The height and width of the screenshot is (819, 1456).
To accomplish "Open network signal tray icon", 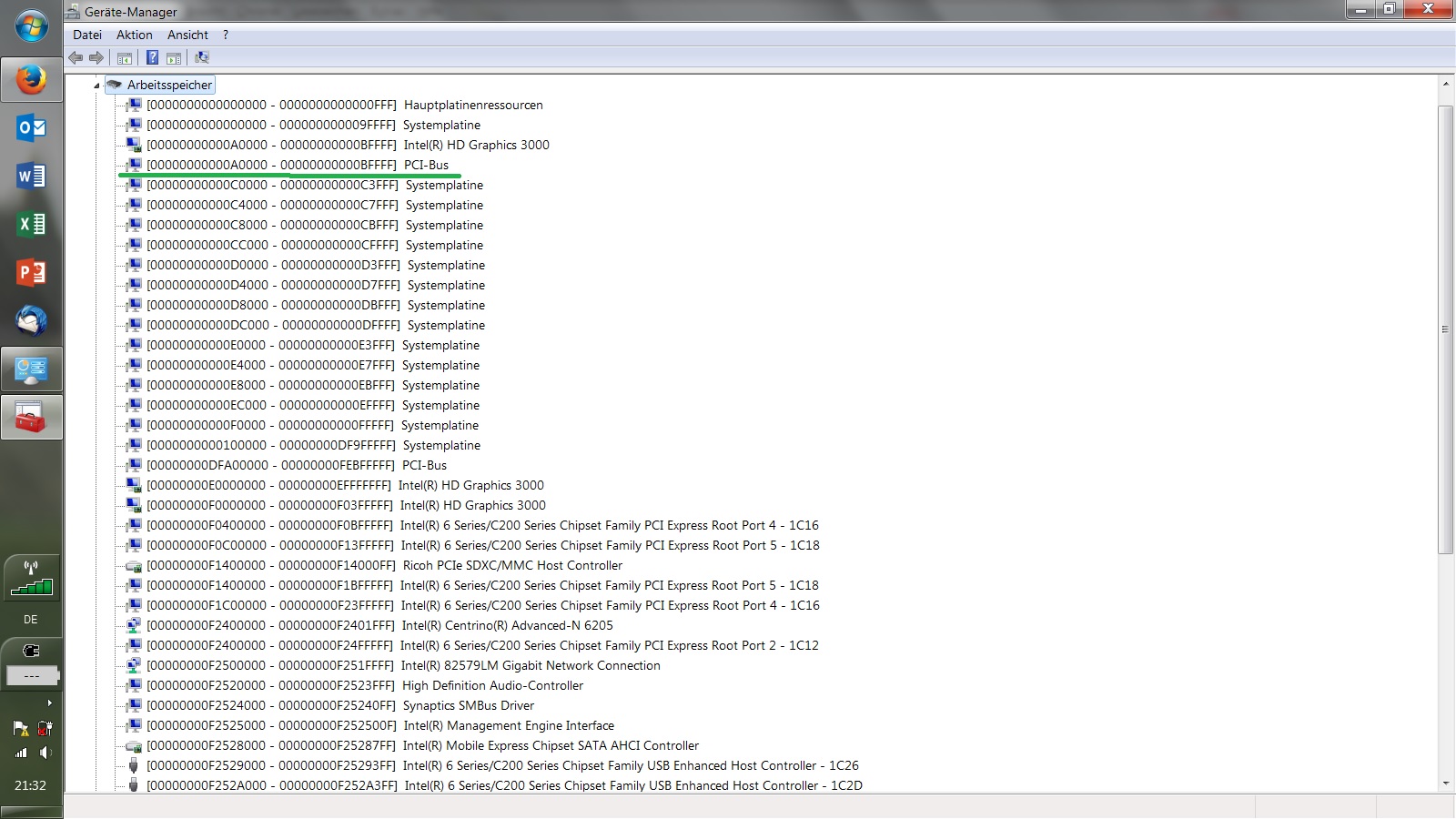I will [x=20, y=753].
